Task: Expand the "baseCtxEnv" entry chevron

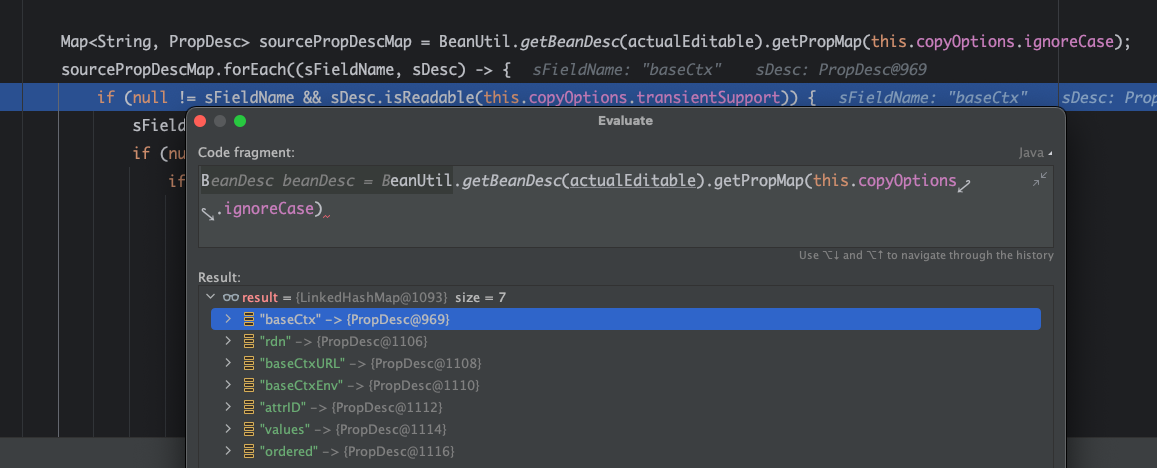Action: coord(228,385)
